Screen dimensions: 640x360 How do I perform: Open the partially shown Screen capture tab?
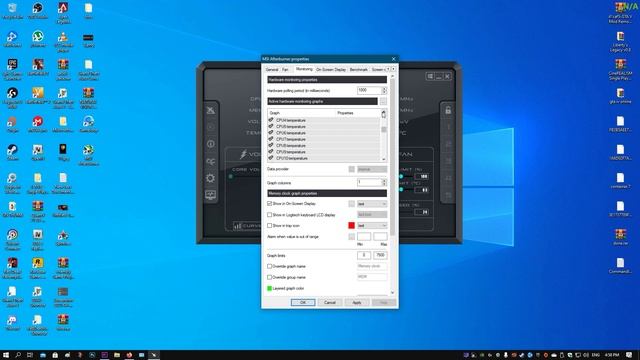(x=377, y=70)
